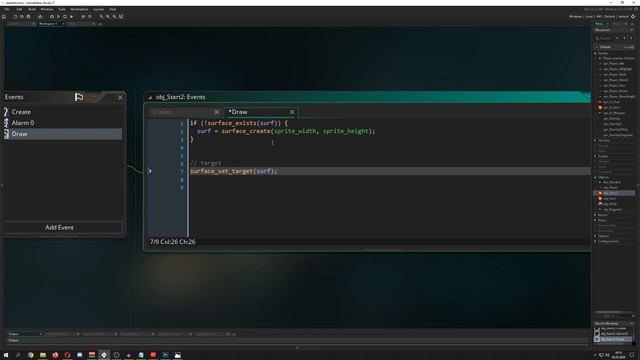Close the Create code tab
This screenshot has height=360, width=640.
[x=216, y=112]
